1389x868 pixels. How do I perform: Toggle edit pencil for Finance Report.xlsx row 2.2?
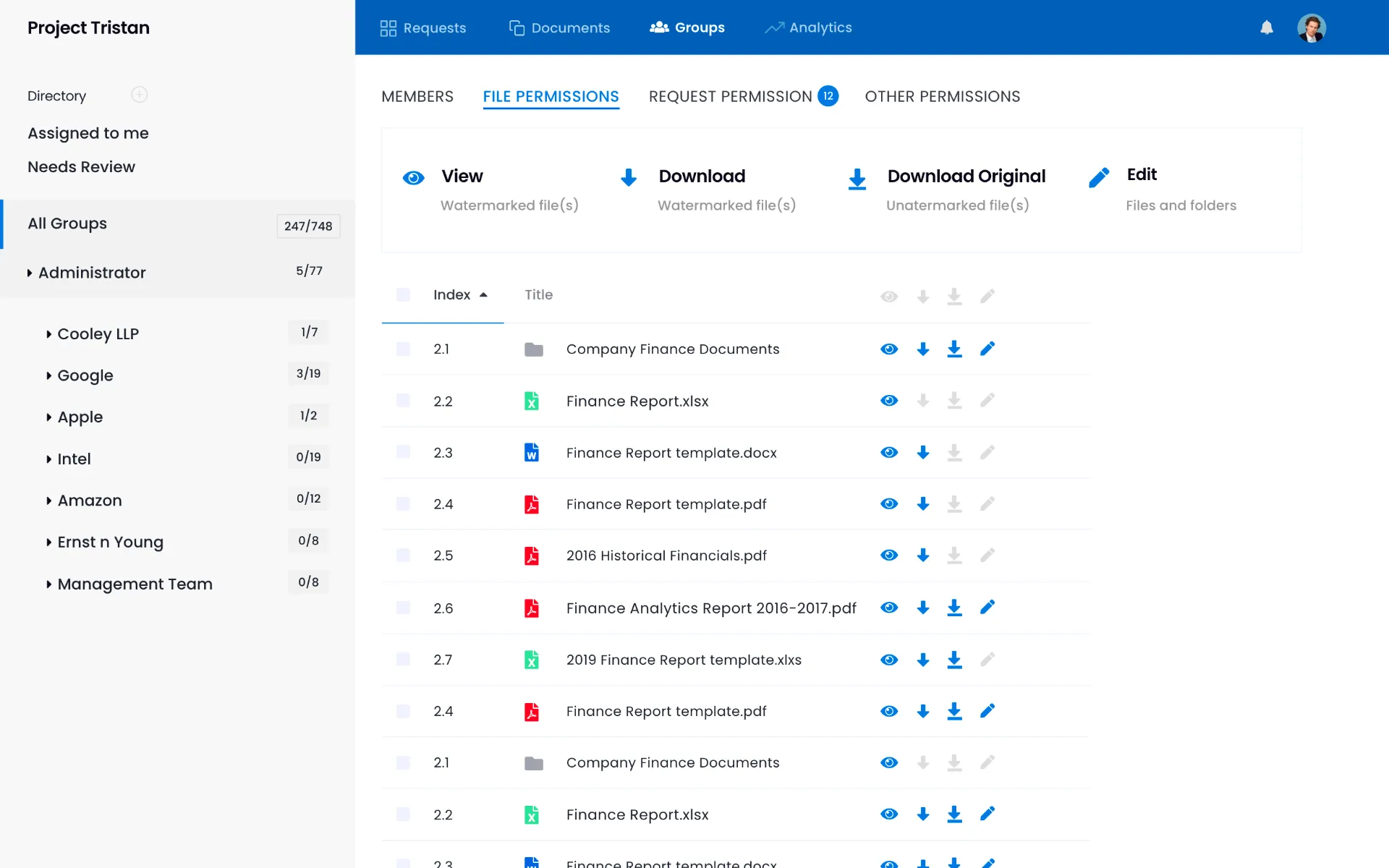(x=987, y=401)
